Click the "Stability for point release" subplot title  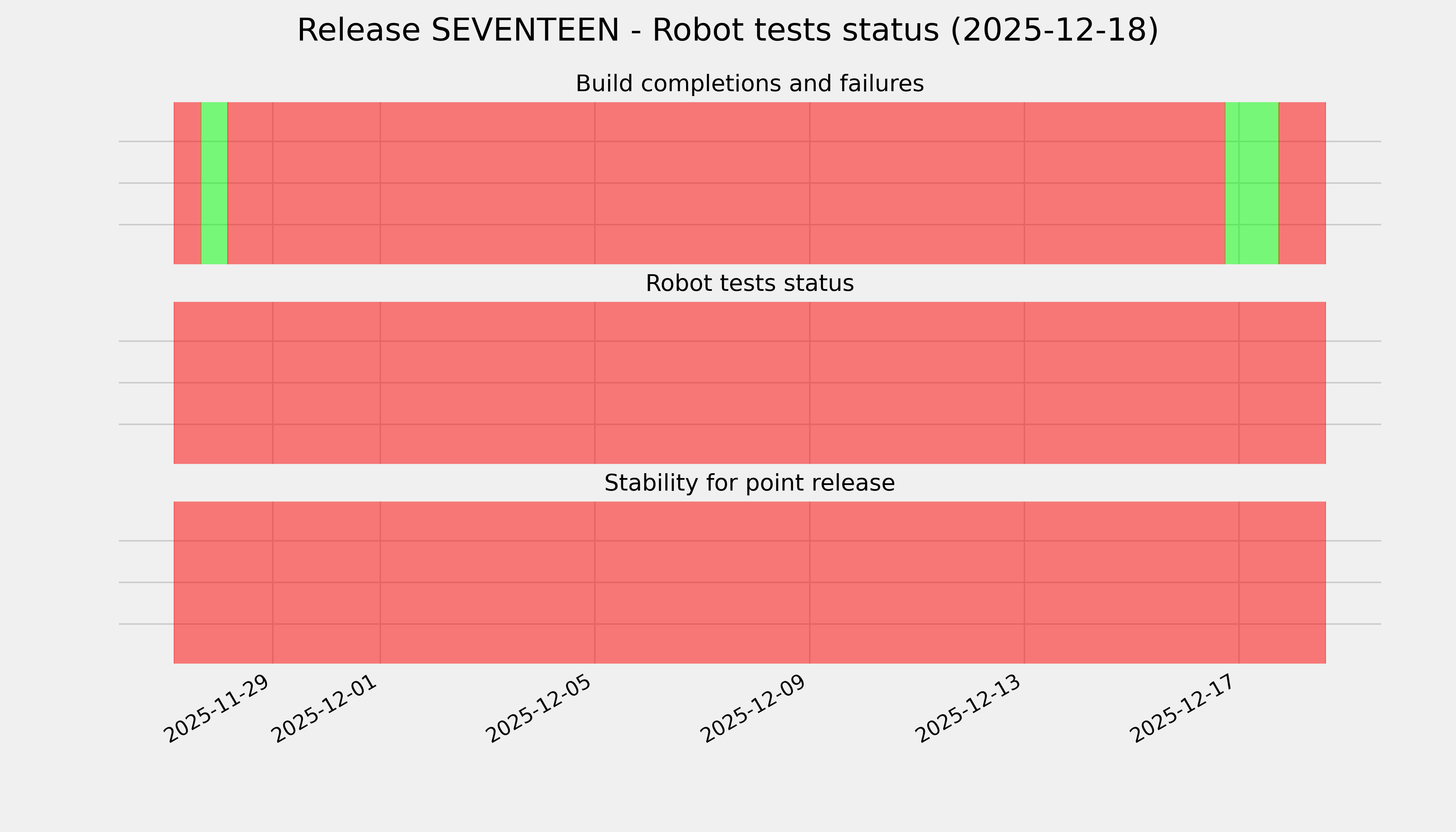pyautogui.click(x=749, y=484)
